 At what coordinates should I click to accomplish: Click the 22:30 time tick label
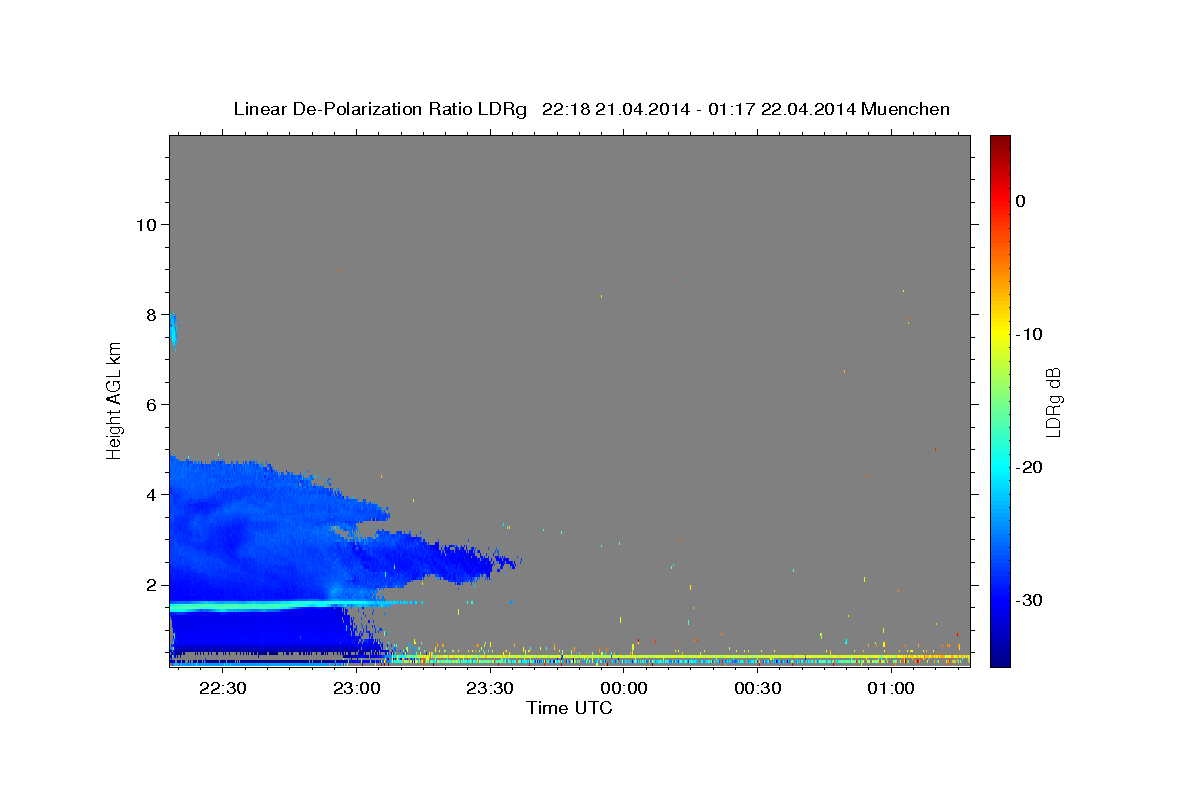[222, 688]
